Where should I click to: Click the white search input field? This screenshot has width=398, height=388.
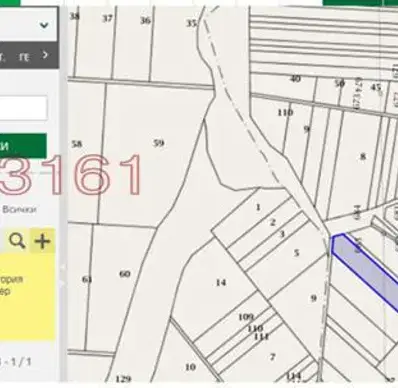click(x=23, y=108)
